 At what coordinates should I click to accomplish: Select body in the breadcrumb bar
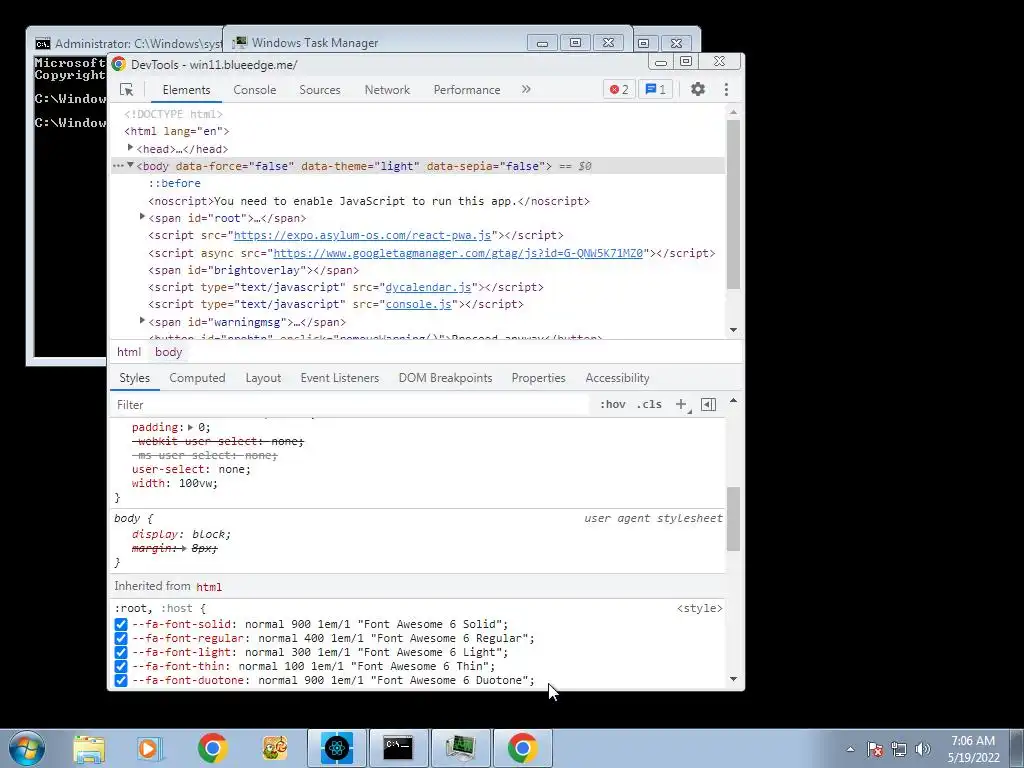click(x=168, y=352)
